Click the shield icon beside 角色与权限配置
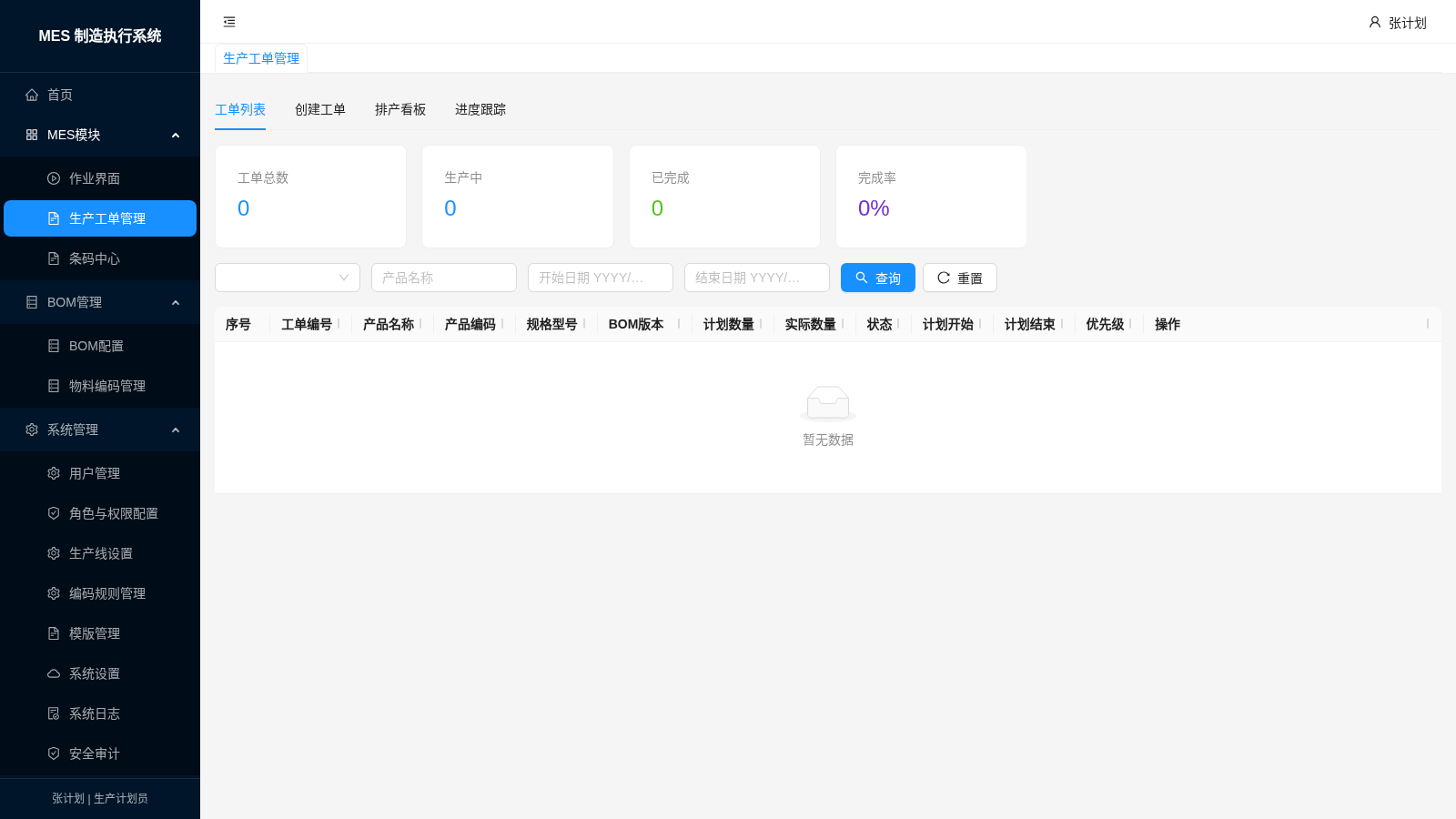The image size is (1456, 819). 54,513
